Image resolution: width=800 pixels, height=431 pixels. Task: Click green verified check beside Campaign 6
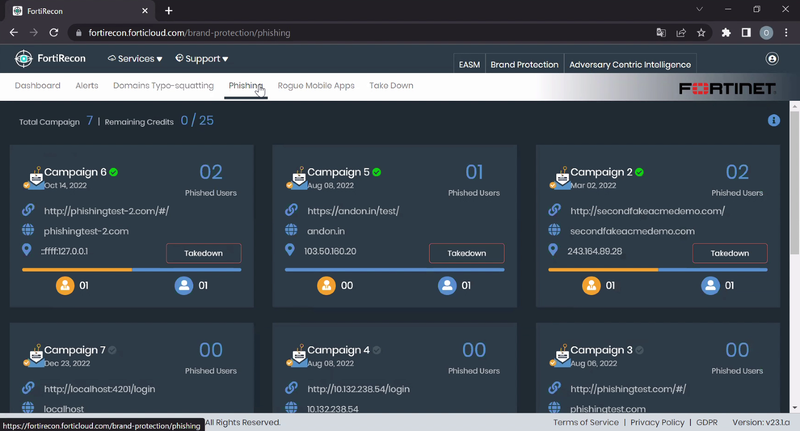[x=113, y=172]
